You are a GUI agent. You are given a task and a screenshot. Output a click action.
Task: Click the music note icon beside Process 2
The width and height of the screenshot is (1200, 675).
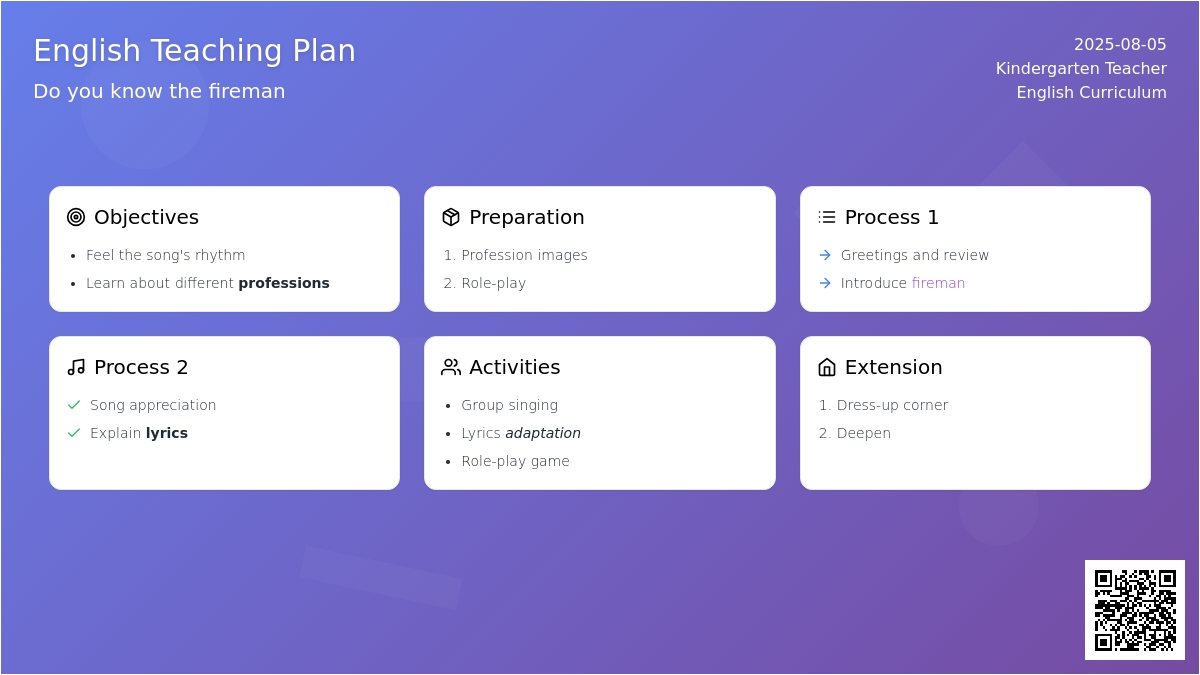coord(76,367)
